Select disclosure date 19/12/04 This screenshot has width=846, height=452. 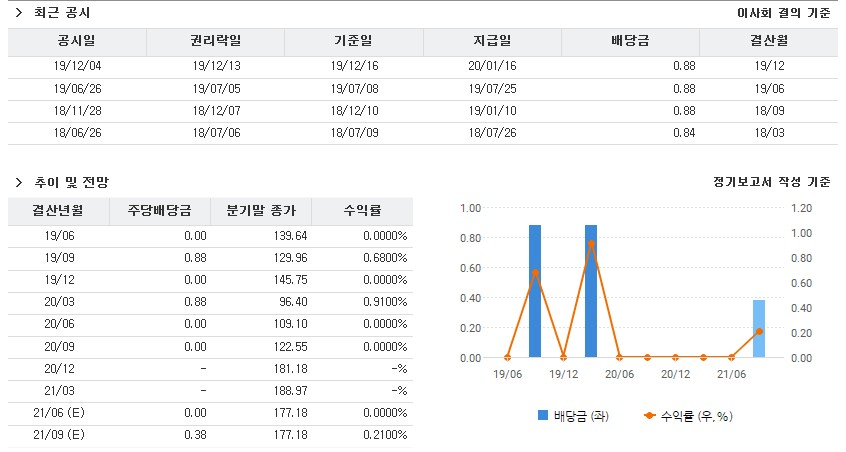77,66
